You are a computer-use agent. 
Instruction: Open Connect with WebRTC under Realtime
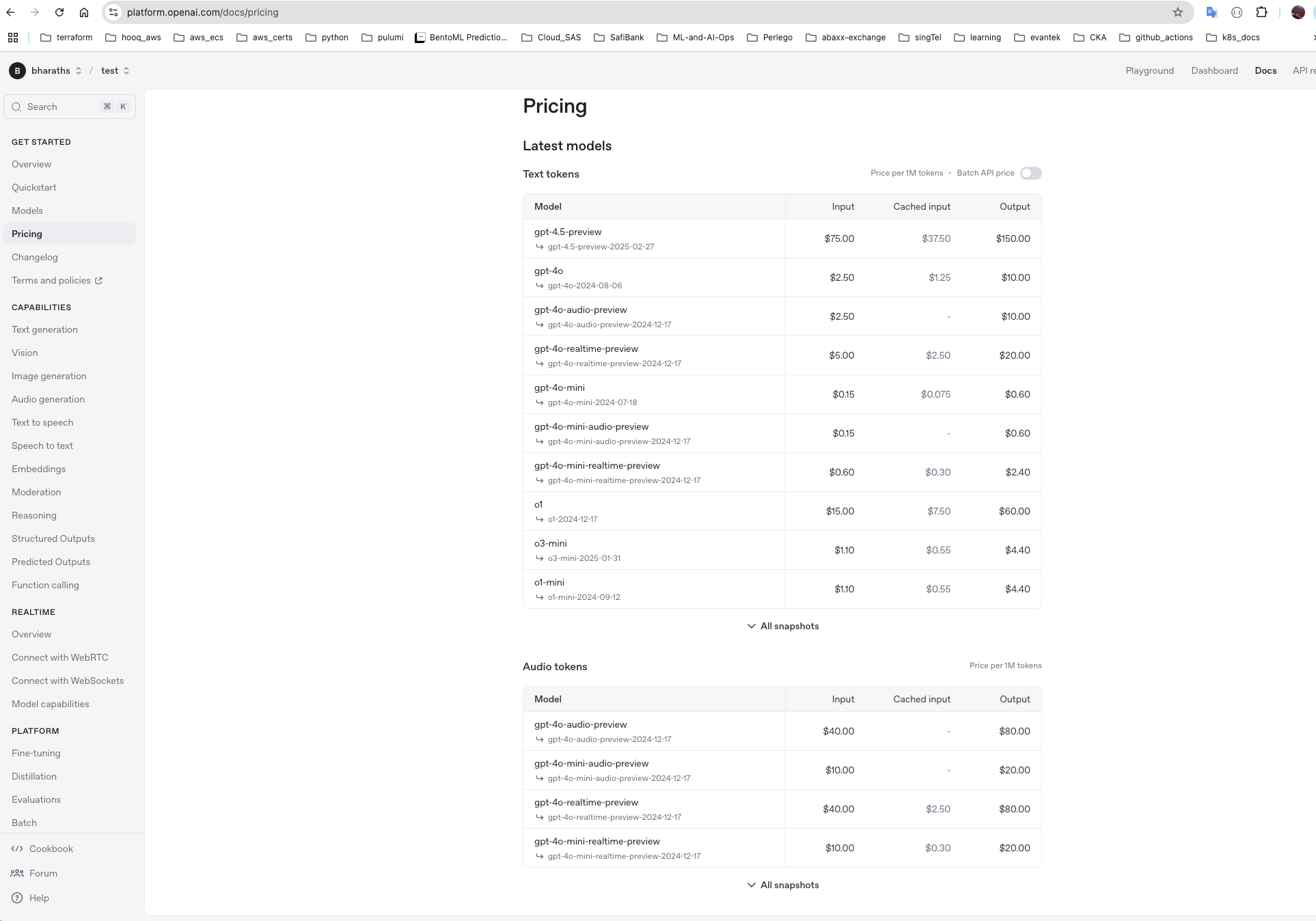click(x=60, y=657)
